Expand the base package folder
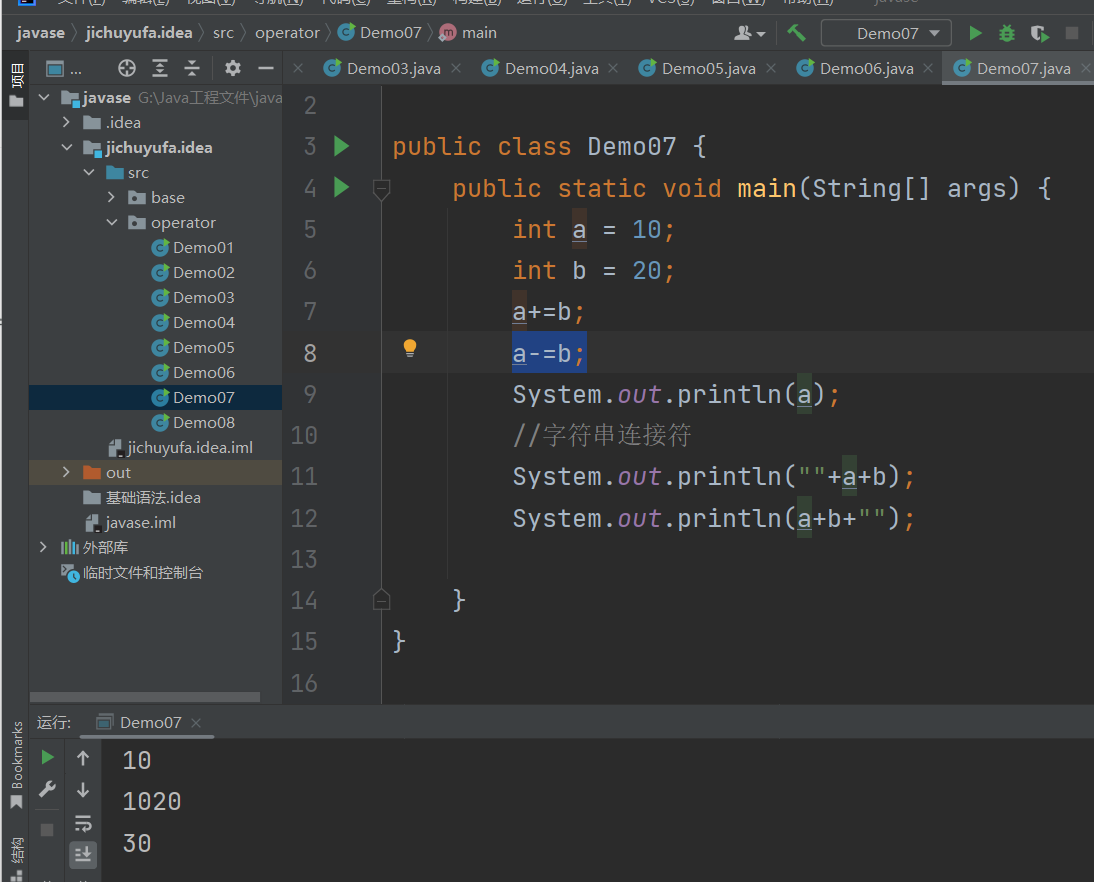The width and height of the screenshot is (1094, 882). pos(112,198)
